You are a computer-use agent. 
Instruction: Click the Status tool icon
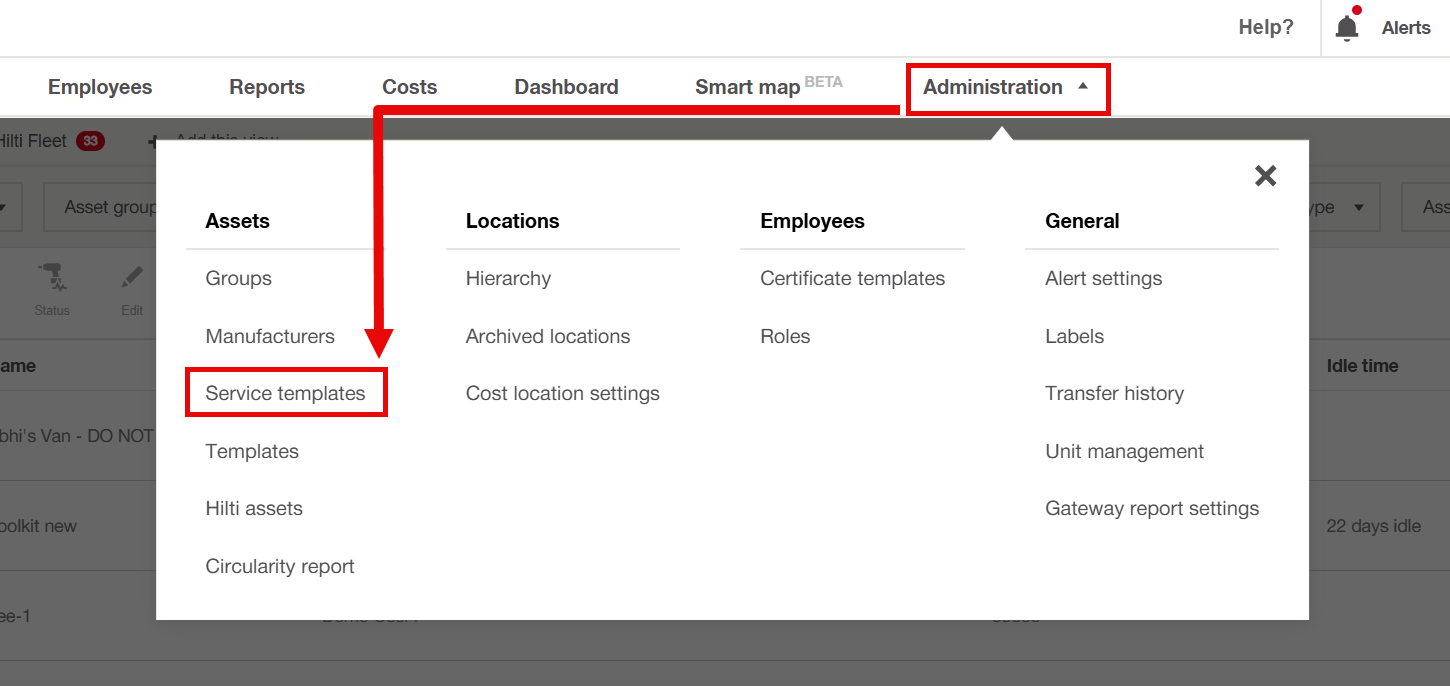coord(52,280)
